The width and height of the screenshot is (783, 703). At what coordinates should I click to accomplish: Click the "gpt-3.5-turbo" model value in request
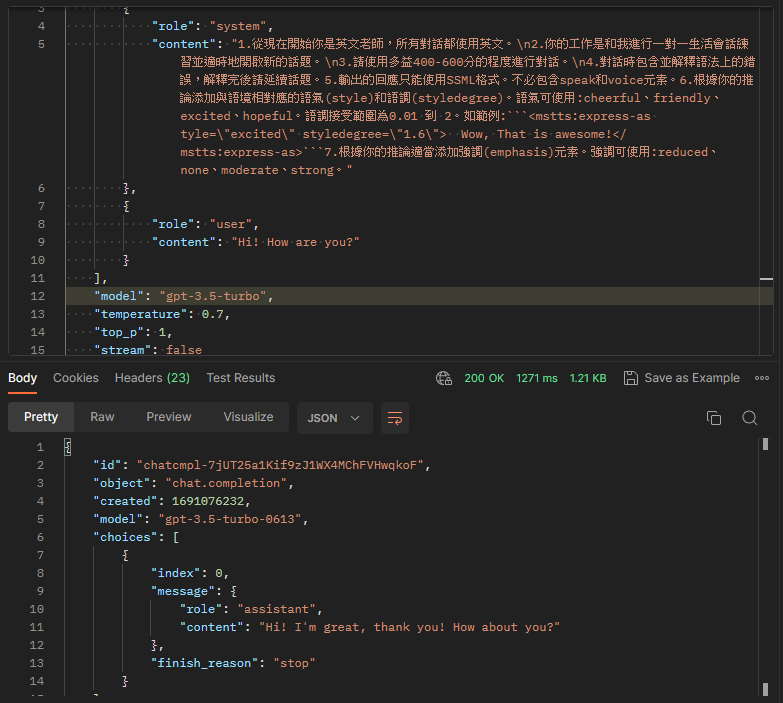point(213,296)
